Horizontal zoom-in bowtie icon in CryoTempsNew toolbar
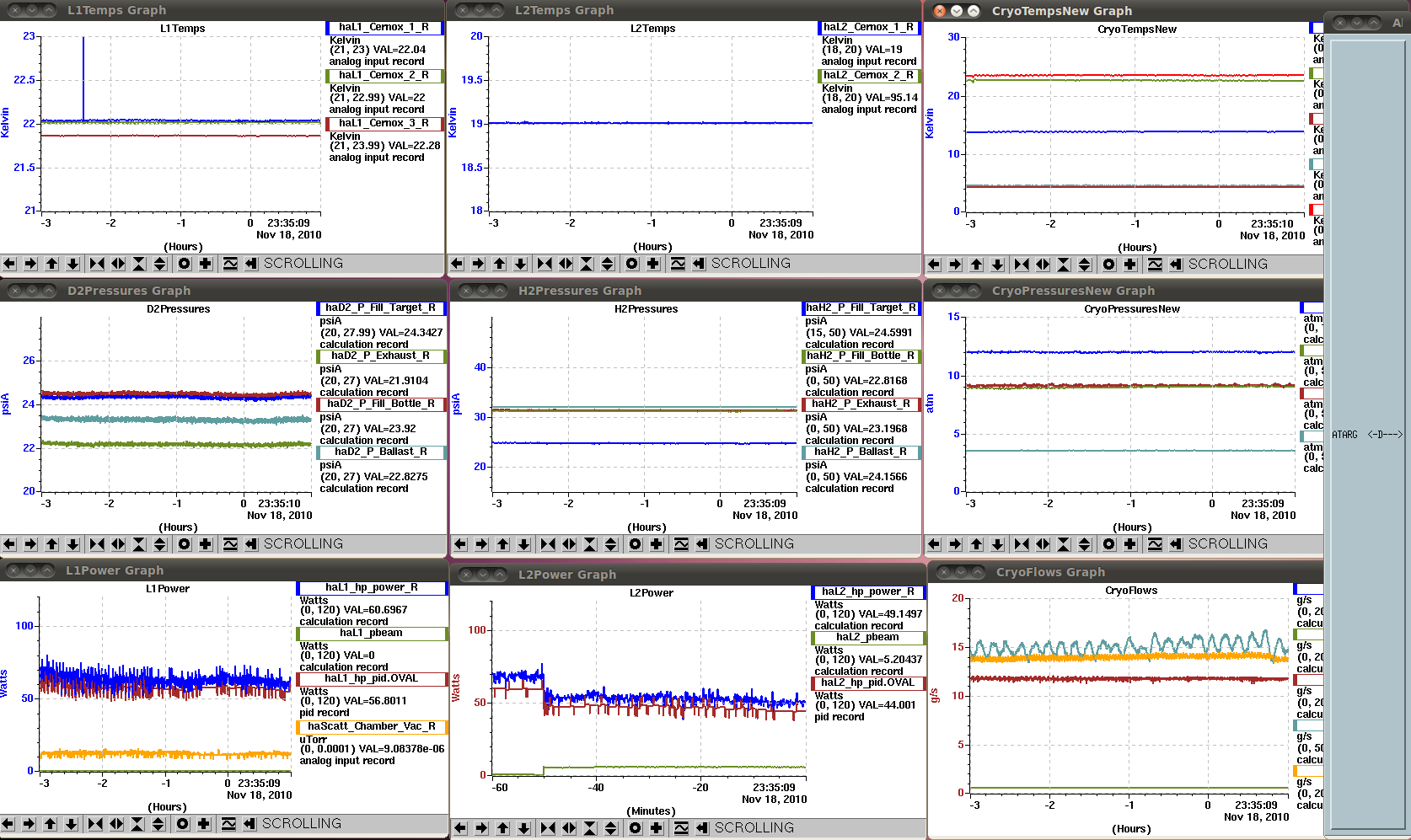 [1022, 265]
